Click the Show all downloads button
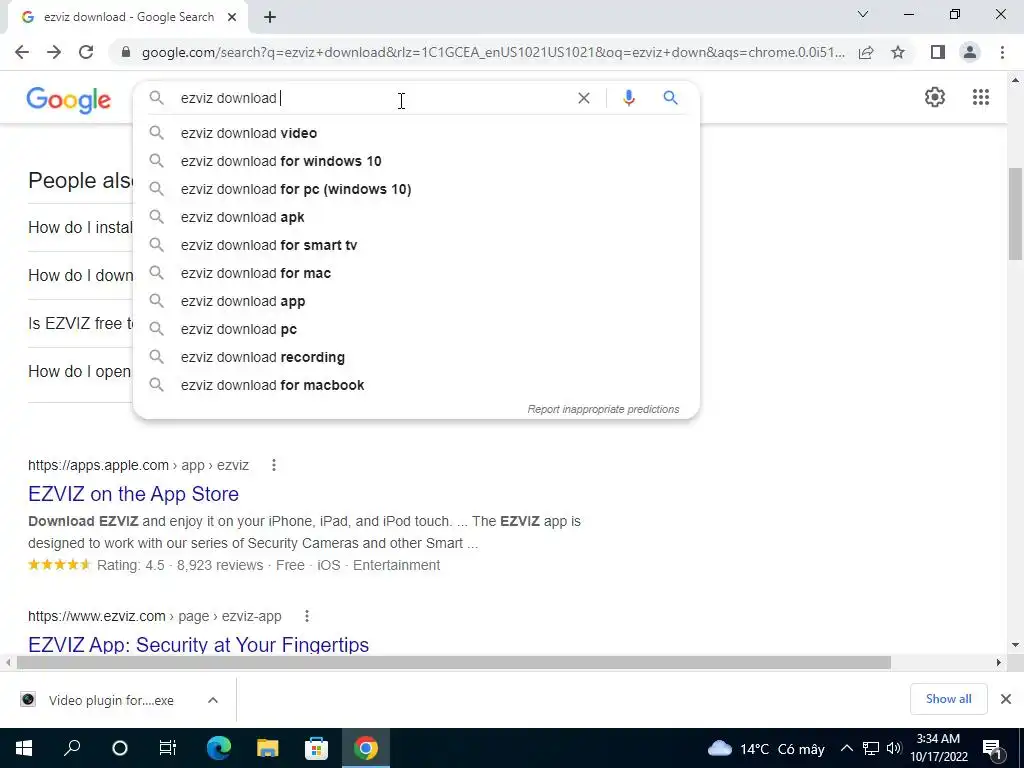Screen dimensions: 1024x768 point(948,699)
